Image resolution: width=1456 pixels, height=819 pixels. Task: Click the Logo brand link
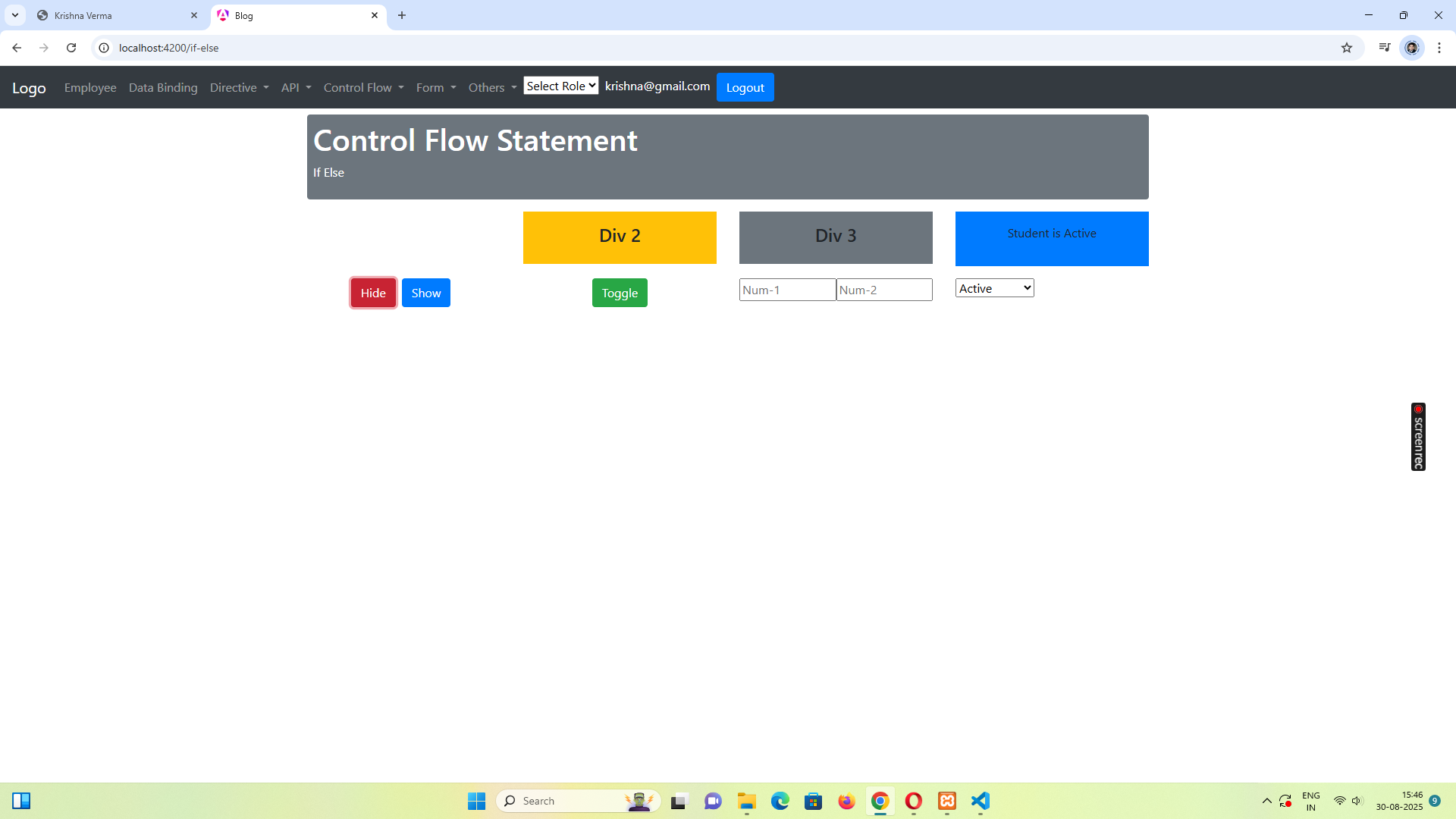click(x=29, y=88)
